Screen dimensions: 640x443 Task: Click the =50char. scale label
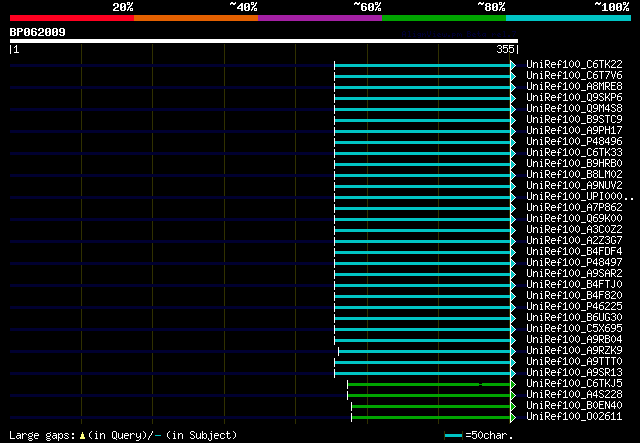[x=489, y=435]
